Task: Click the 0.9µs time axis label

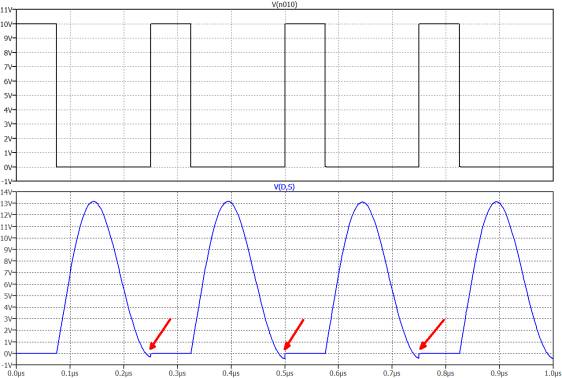Action: point(499,373)
